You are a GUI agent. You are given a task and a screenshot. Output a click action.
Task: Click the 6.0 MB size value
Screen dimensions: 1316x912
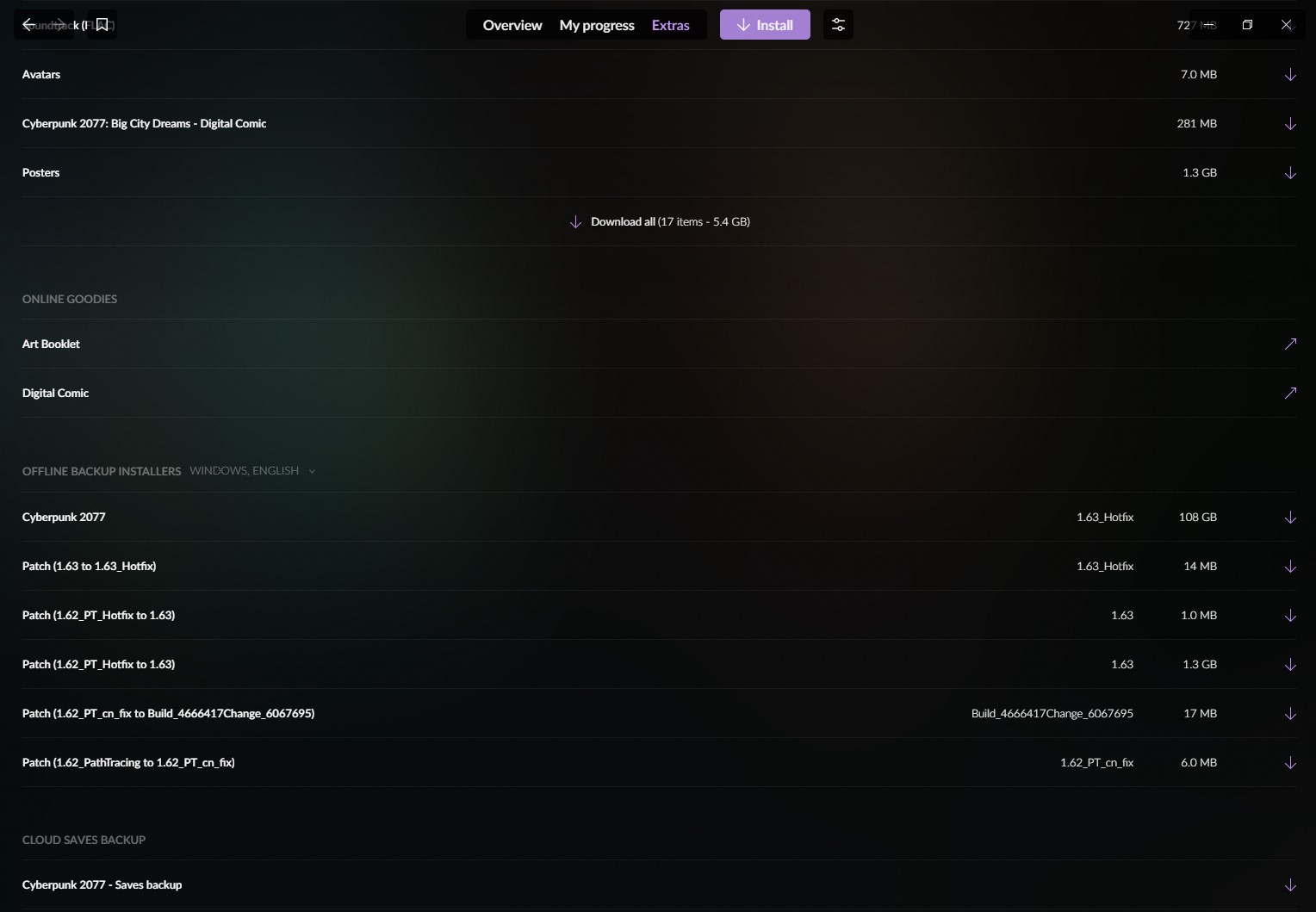1198,763
